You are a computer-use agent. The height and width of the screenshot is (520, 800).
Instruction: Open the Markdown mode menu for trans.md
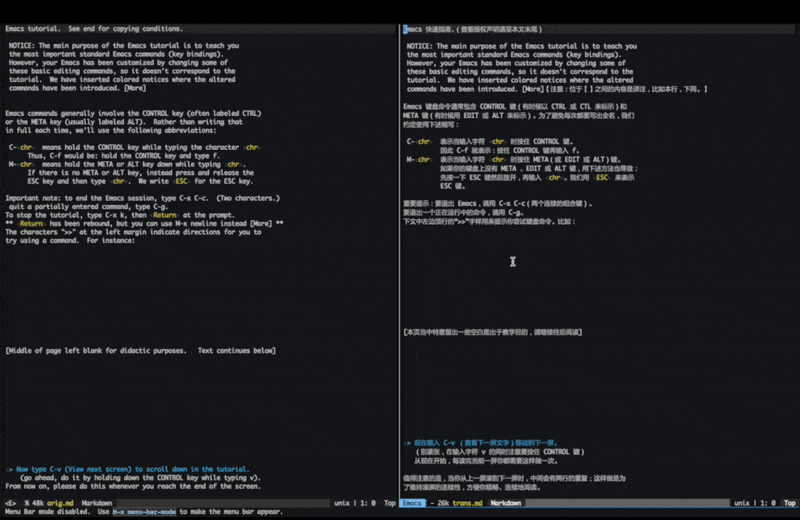point(506,503)
